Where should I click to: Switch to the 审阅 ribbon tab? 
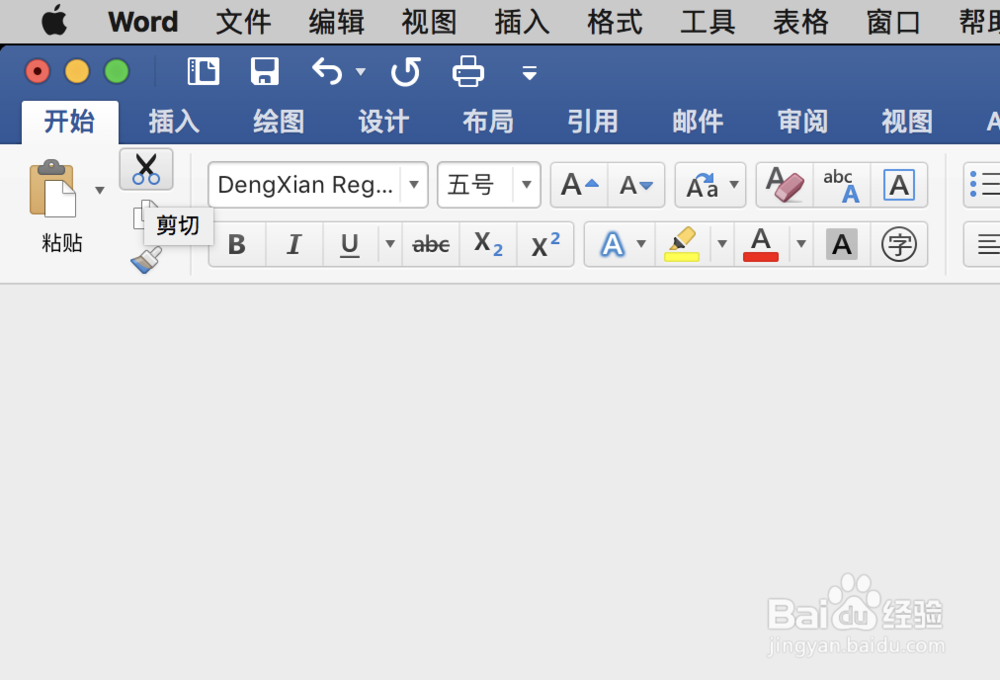(x=802, y=121)
